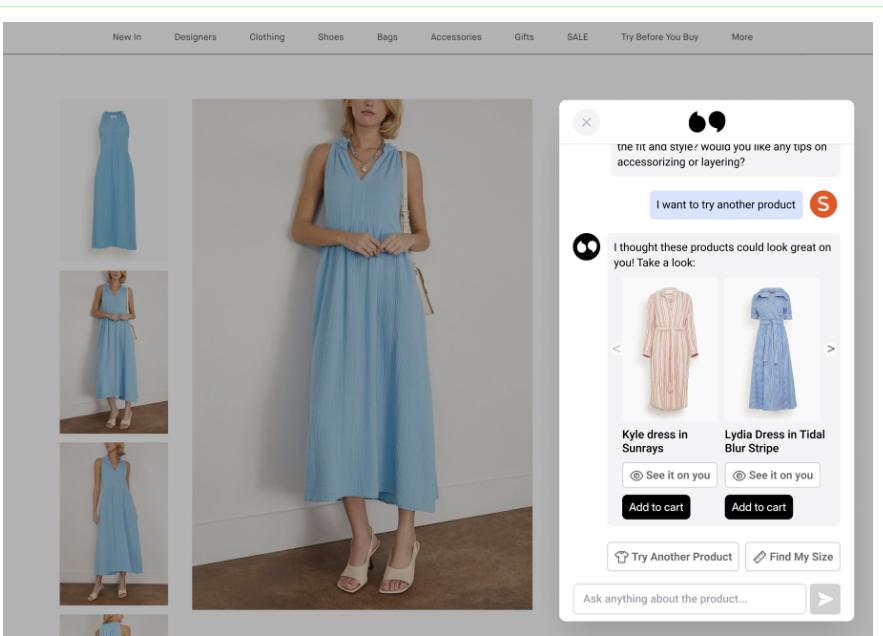
Task: Send the chat message with arrow button
Action: point(825,599)
